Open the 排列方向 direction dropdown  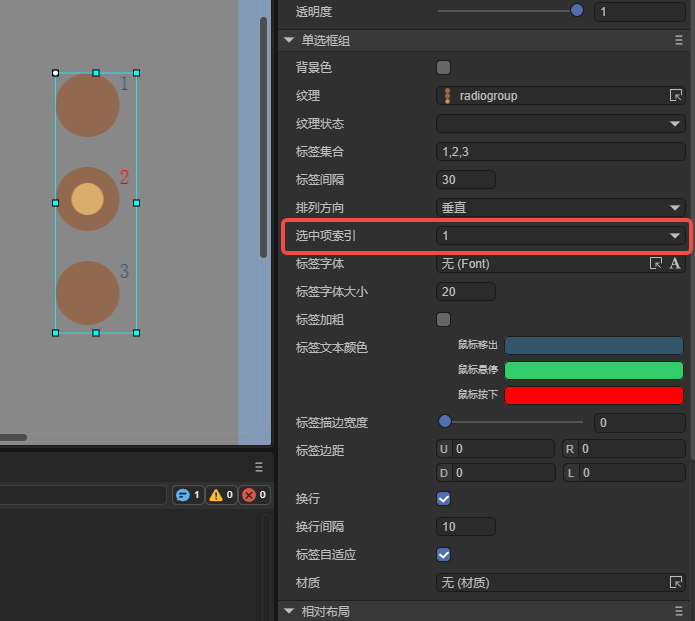561,208
